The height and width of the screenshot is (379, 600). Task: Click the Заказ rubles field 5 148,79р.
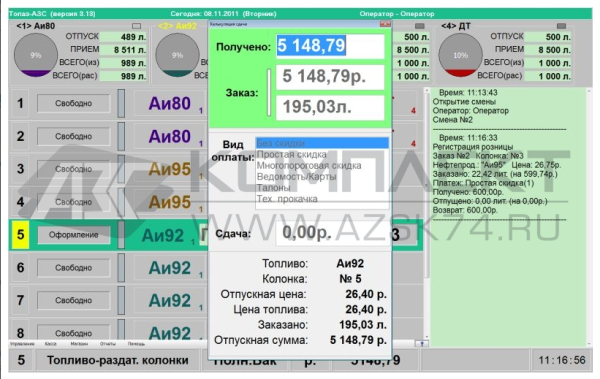[x=330, y=77]
